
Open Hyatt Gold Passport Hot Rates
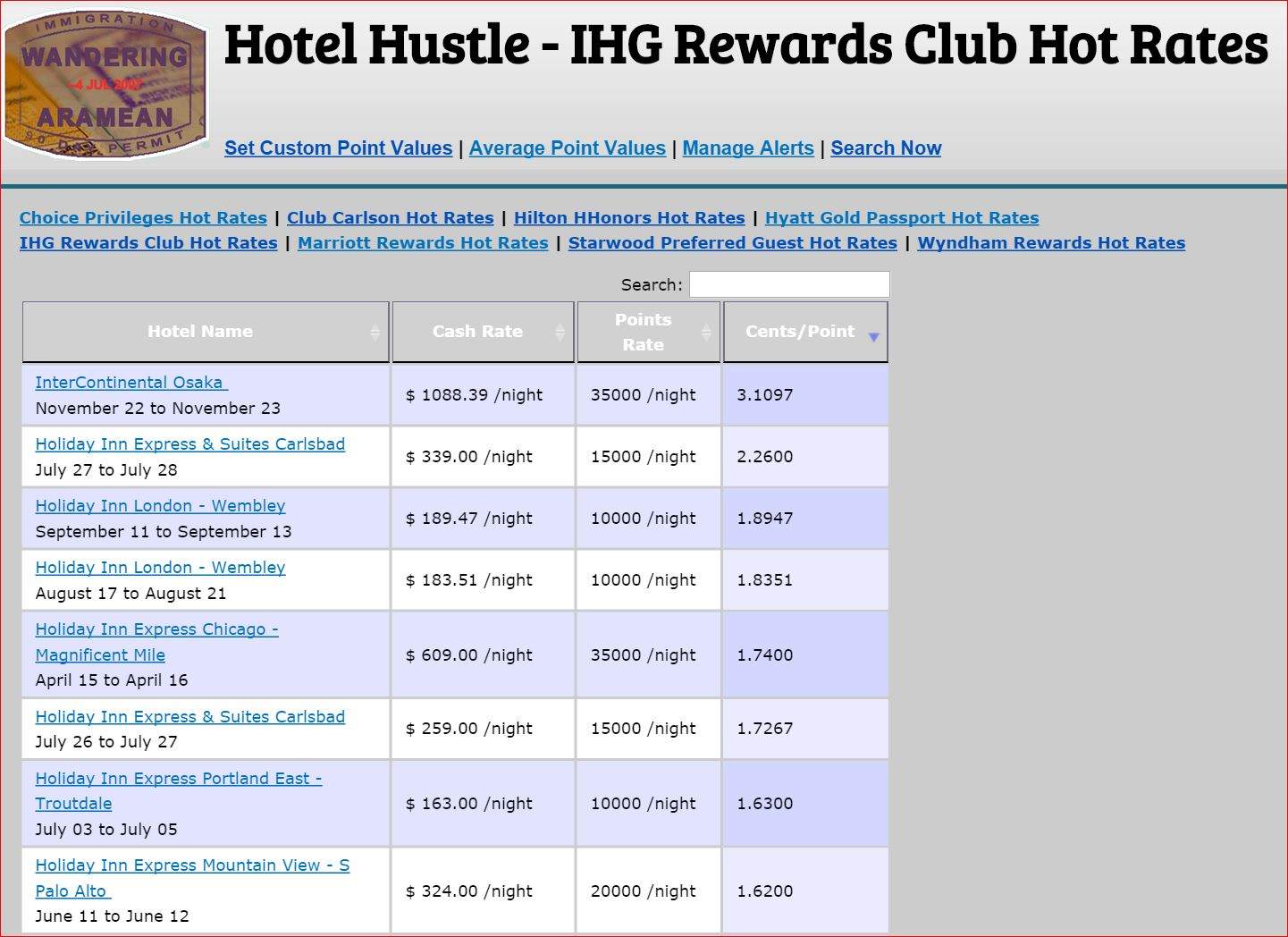(x=901, y=218)
